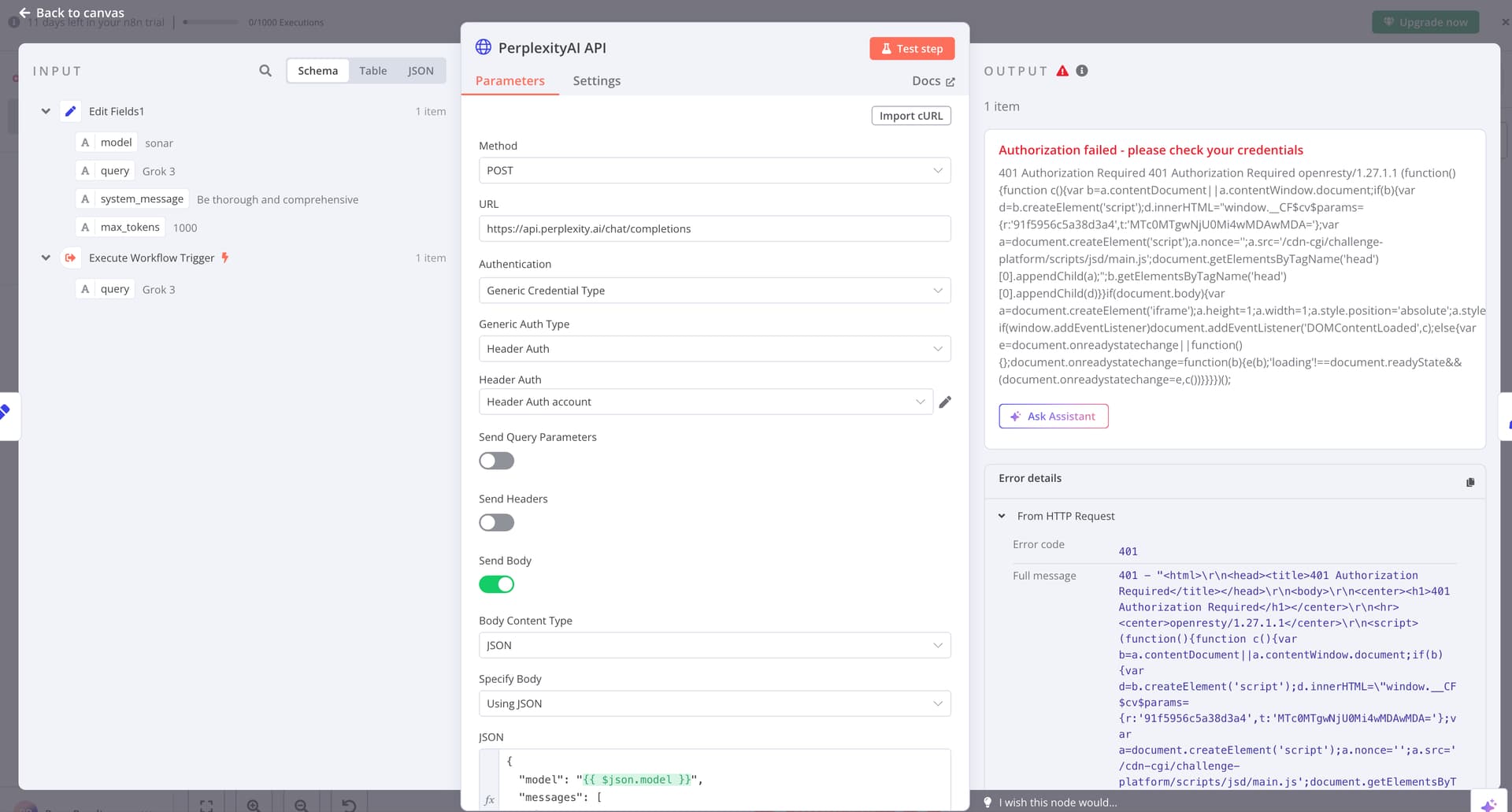Screen dimensions: 1512x812
Task: Click into the JSON body editor
Action: point(724,779)
